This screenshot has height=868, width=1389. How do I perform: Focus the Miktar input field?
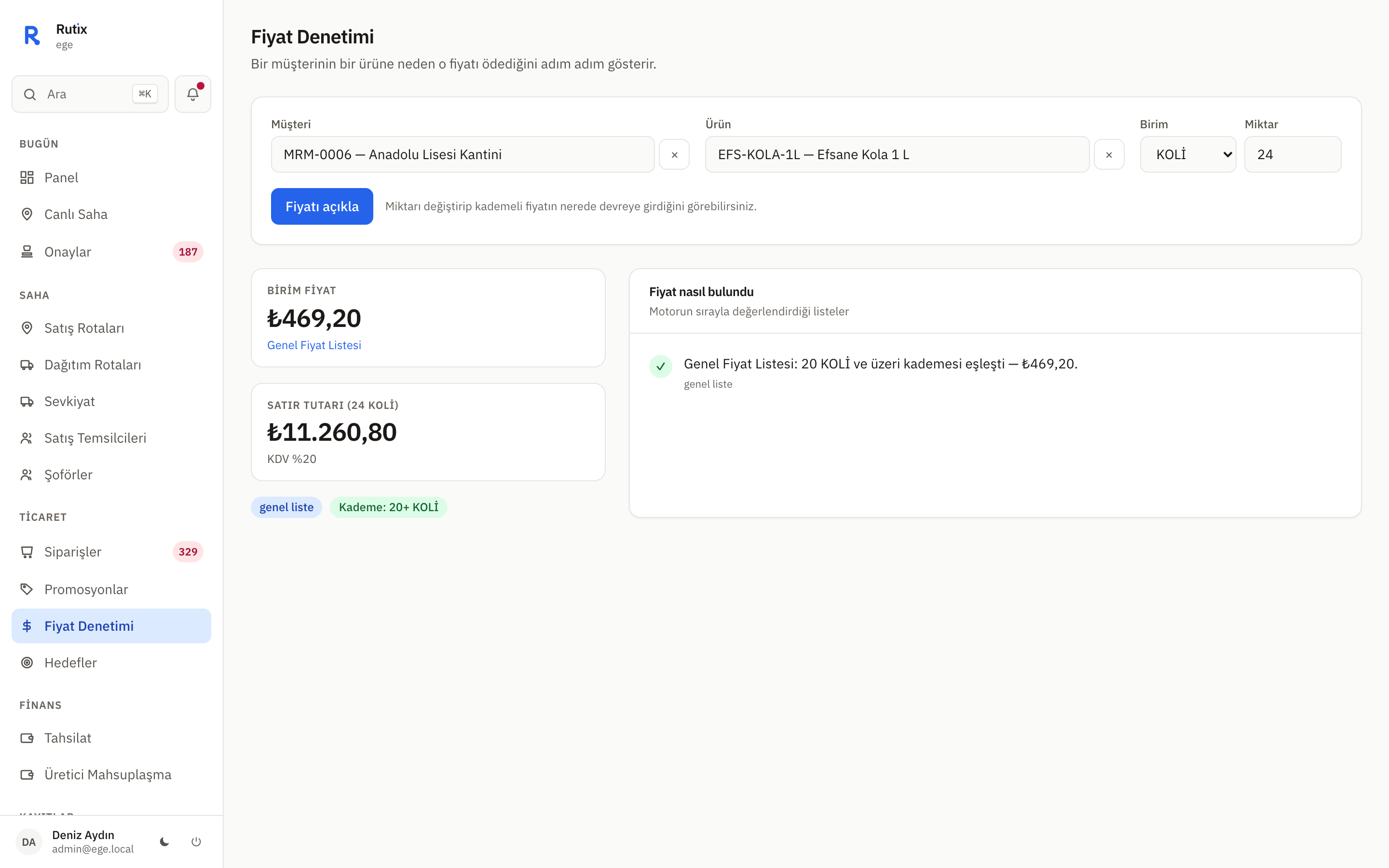[1293, 154]
